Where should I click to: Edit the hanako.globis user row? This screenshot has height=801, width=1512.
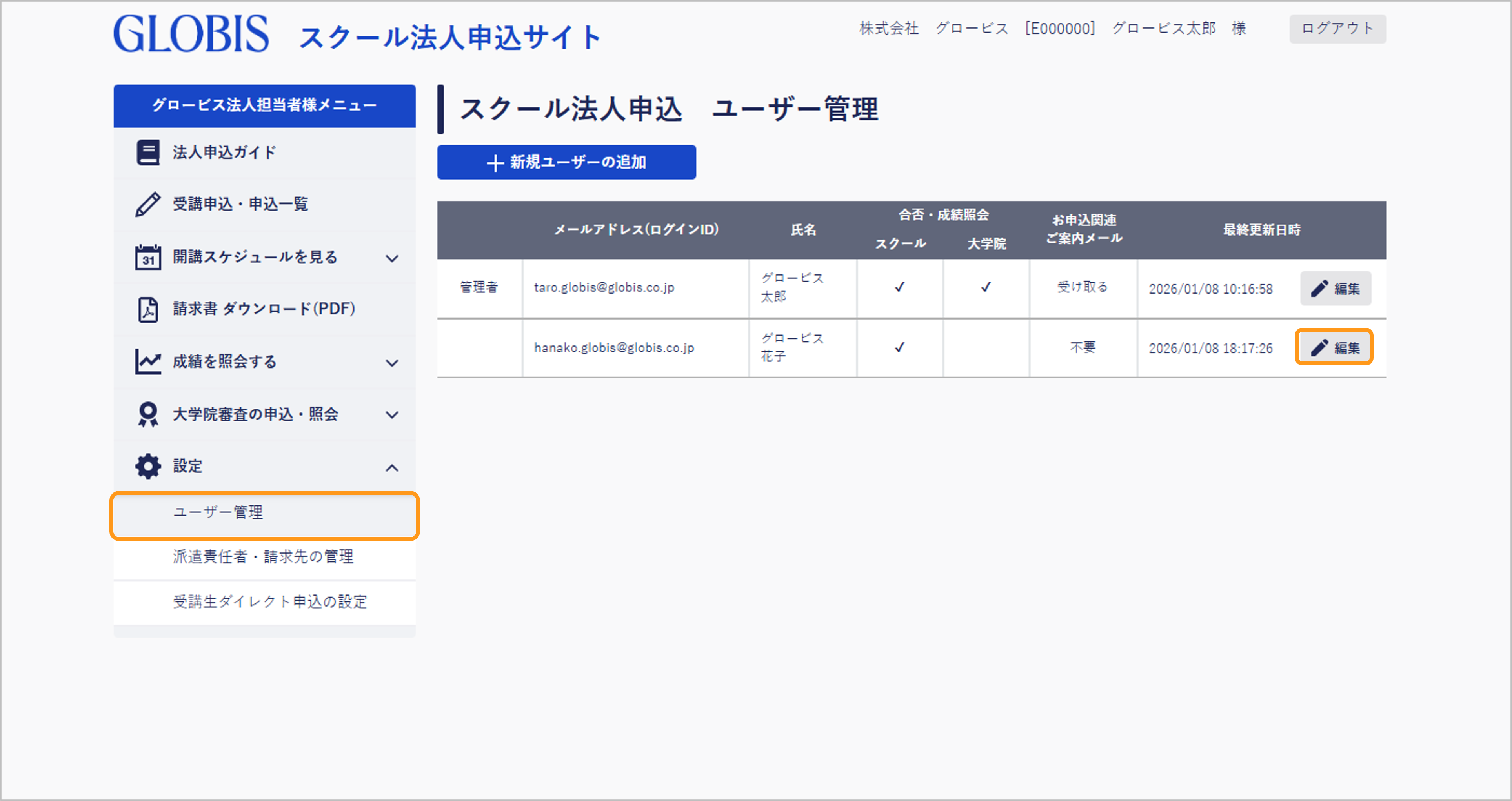click(x=1334, y=348)
